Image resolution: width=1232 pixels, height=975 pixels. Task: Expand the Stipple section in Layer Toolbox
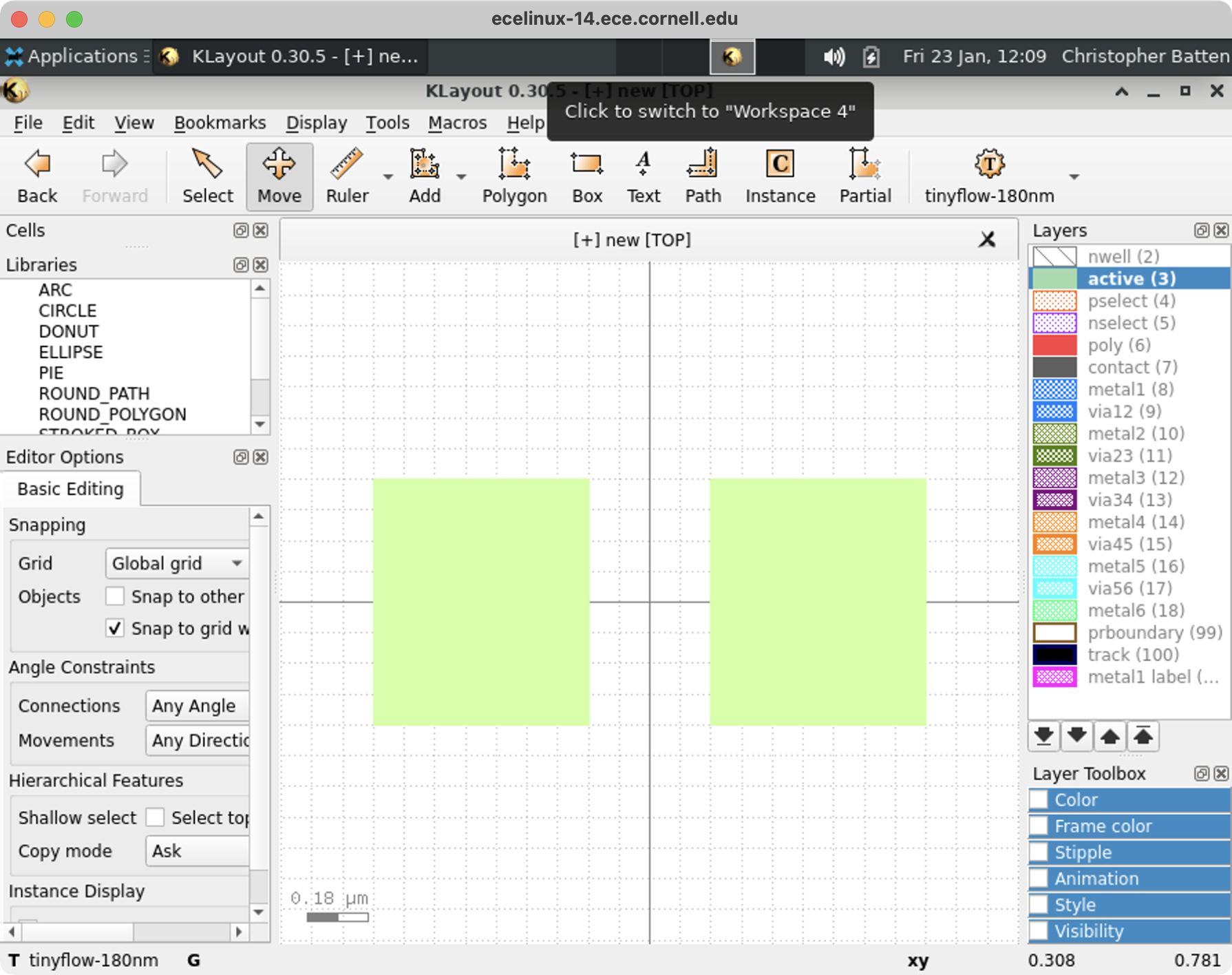click(1039, 852)
